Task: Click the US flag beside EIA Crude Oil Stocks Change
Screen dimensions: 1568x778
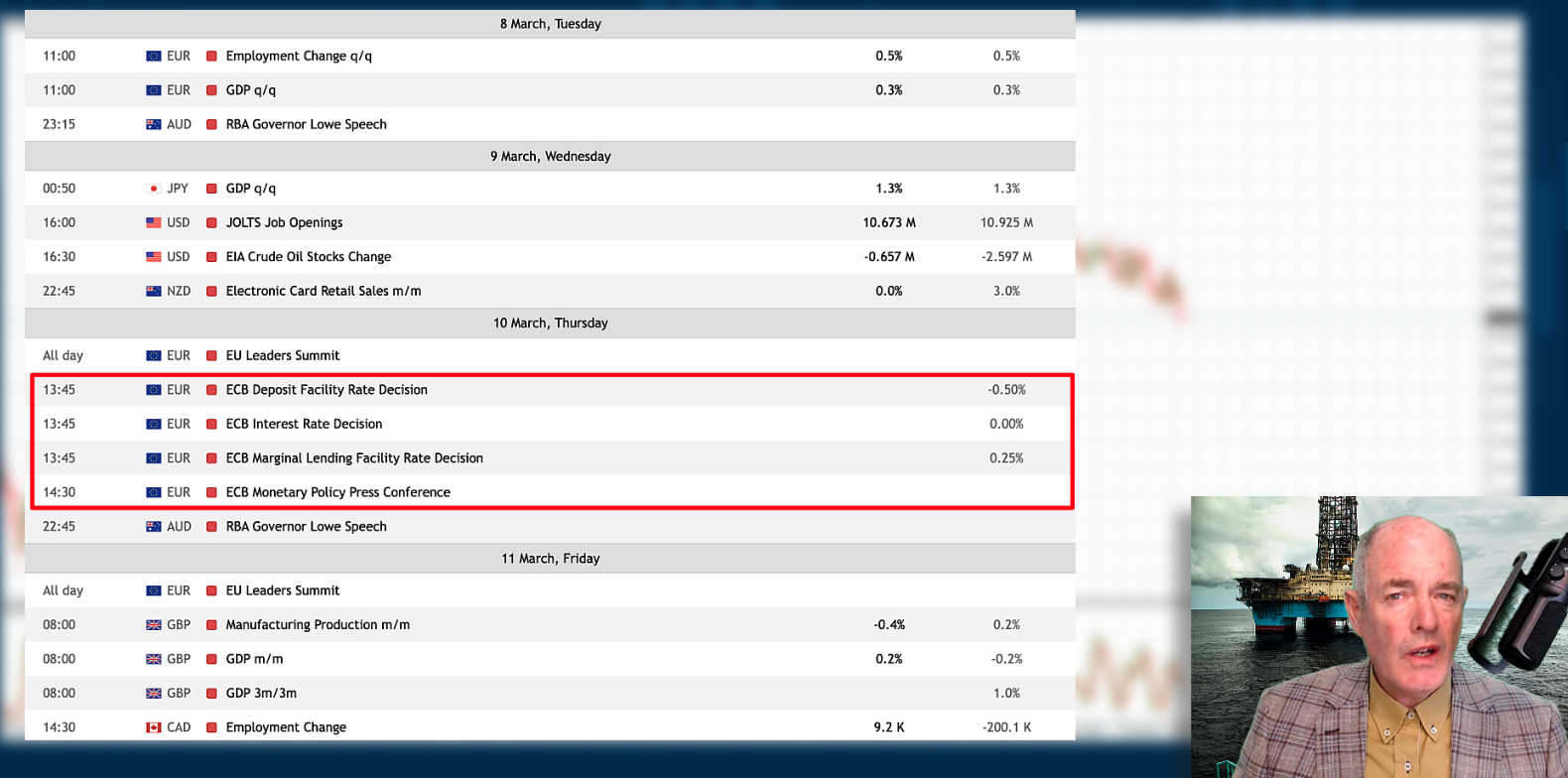Action: click(154, 257)
